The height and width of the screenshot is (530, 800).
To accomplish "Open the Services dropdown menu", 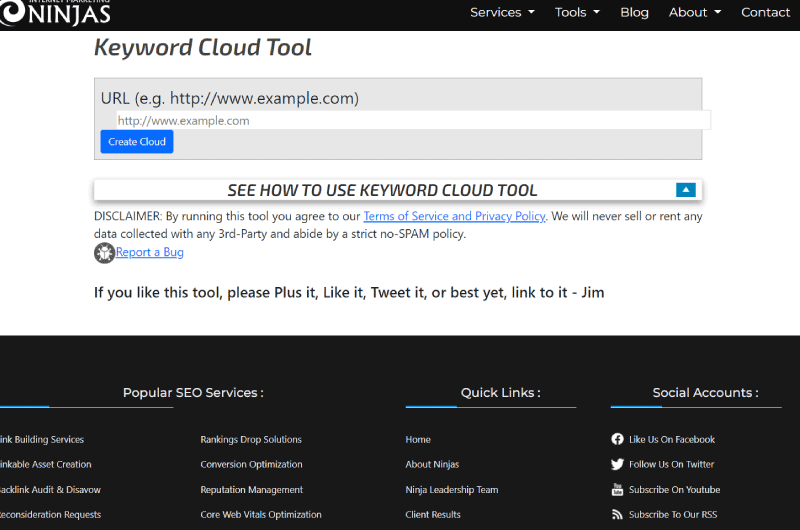I will 502,12.
